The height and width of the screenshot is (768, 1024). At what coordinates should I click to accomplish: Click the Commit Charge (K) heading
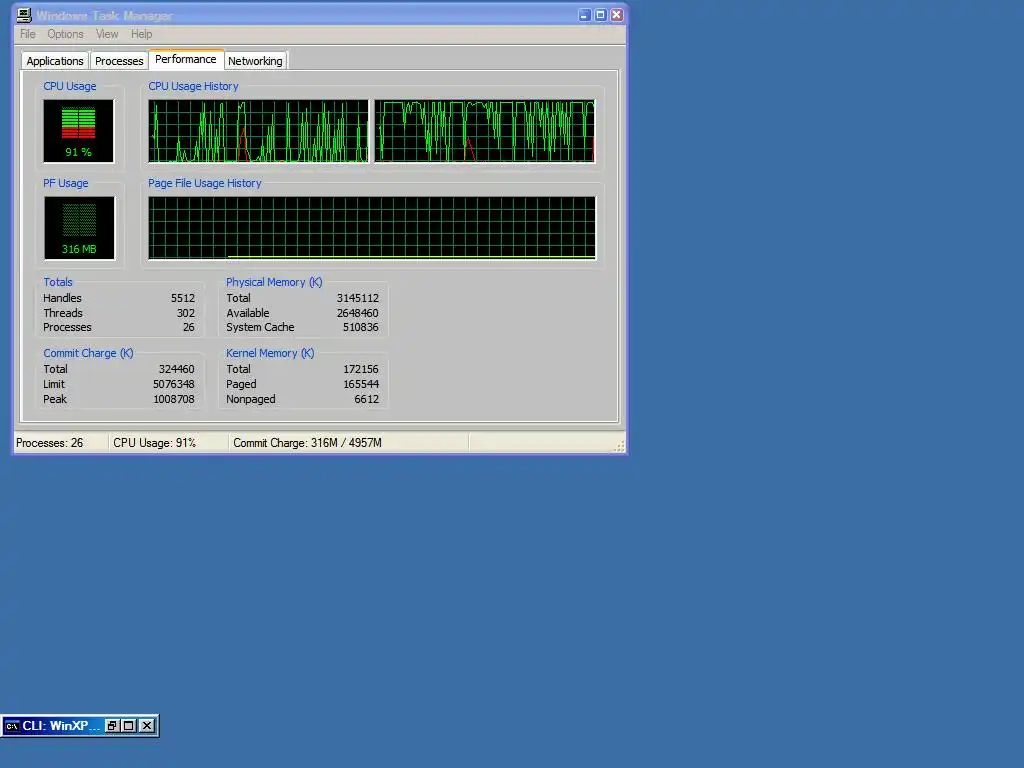pos(88,353)
